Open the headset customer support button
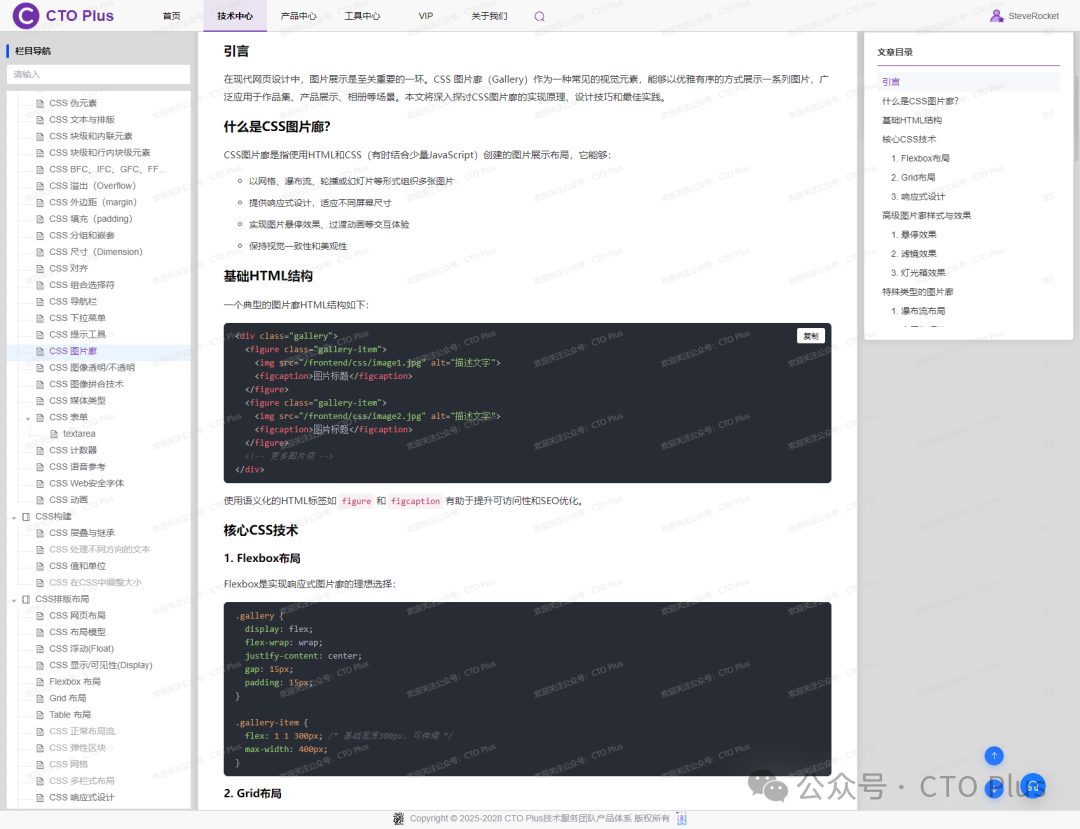This screenshot has height=829, width=1080. (x=1032, y=786)
